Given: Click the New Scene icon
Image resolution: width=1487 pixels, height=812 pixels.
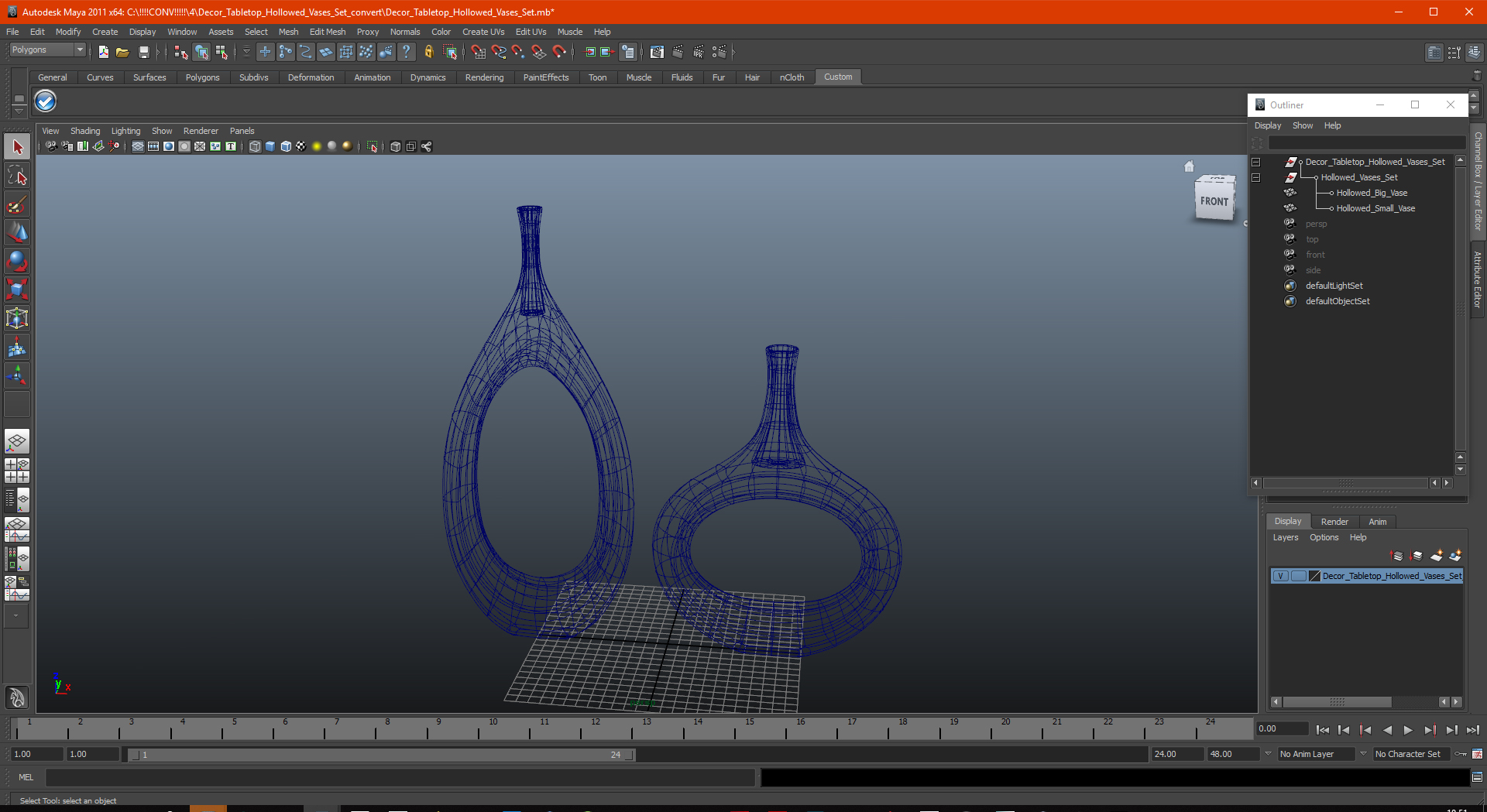Looking at the screenshot, I should [x=103, y=52].
